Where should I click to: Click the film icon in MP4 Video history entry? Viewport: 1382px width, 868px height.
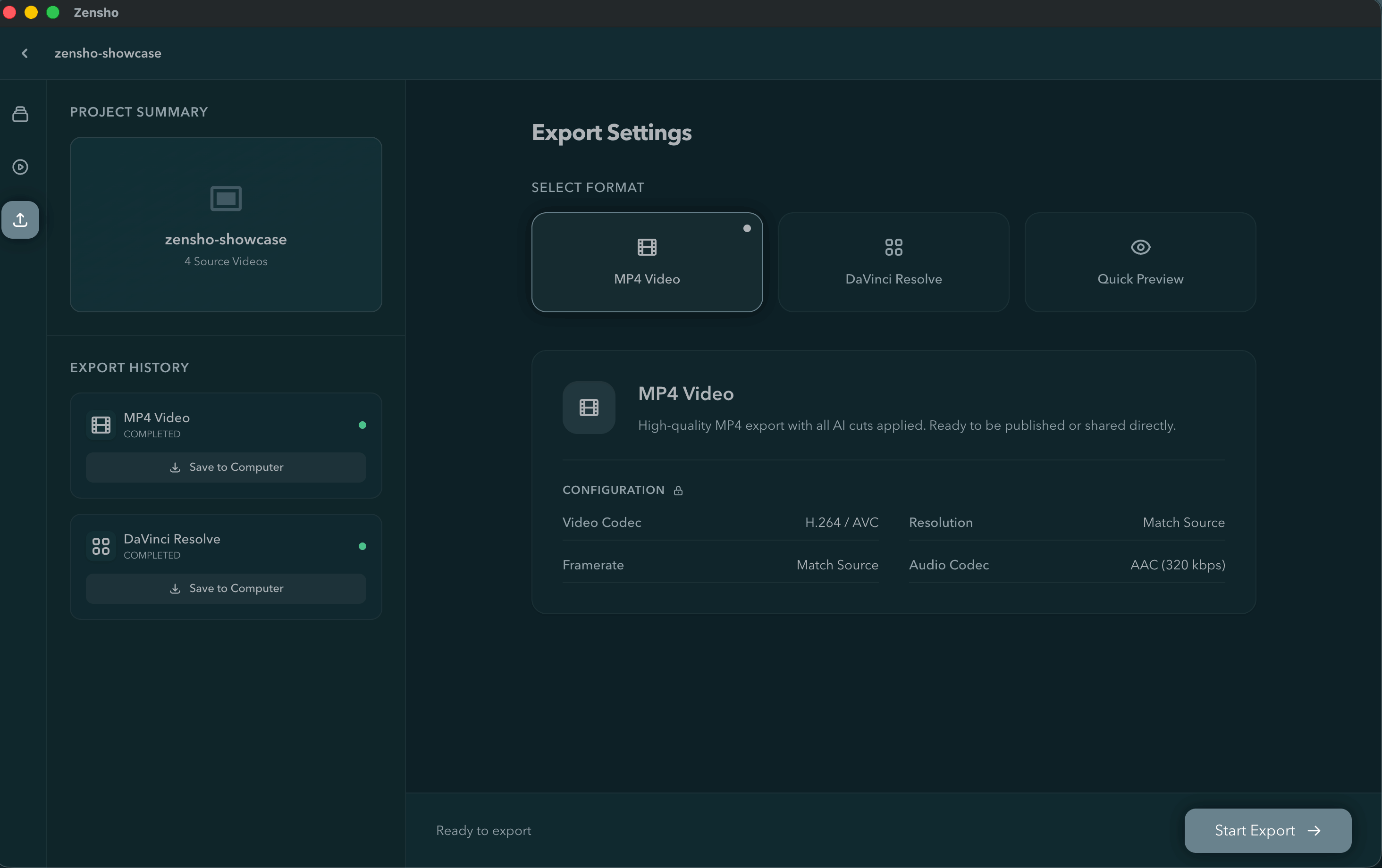click(x=101, y=425)
